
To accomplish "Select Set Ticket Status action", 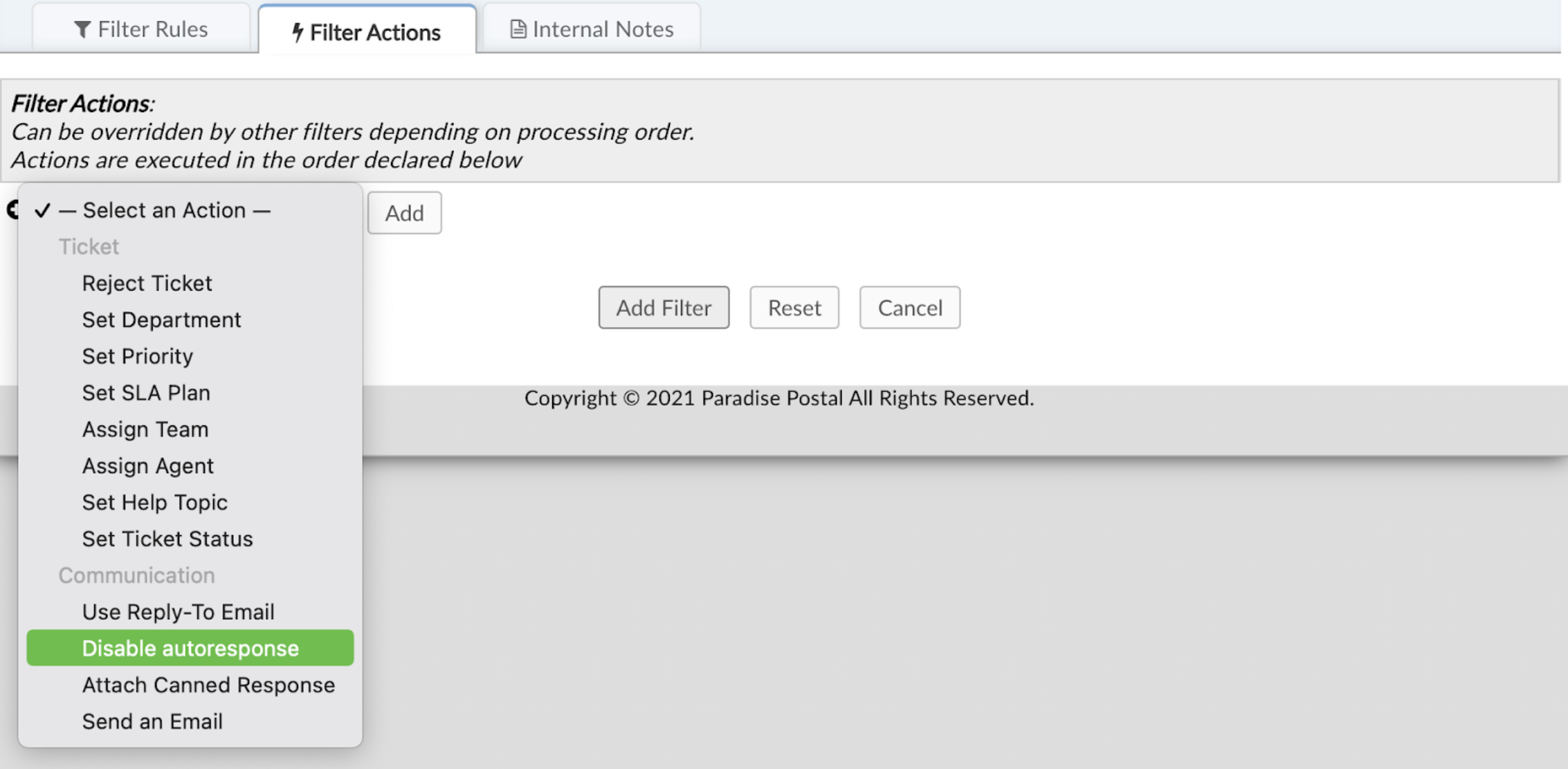I will point(167,539).
